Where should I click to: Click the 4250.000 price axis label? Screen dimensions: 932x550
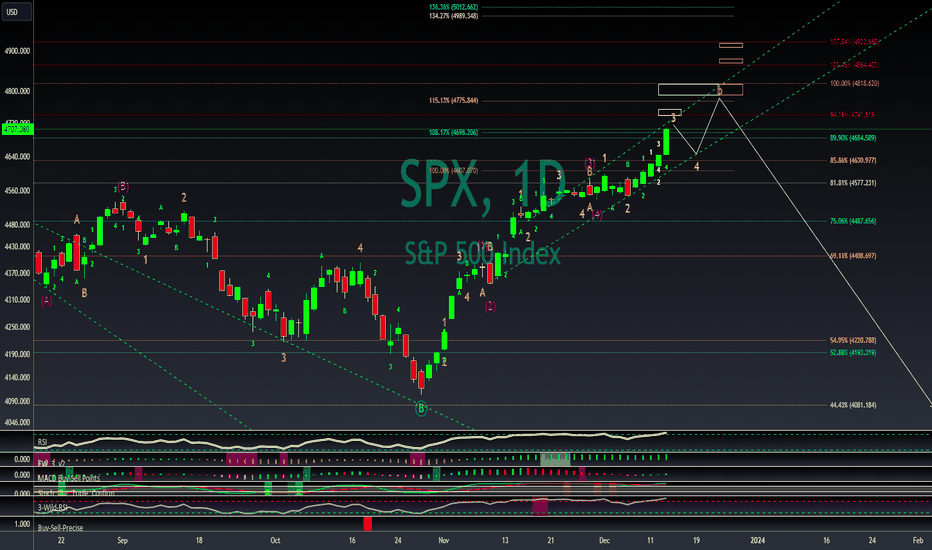point(17,327)
